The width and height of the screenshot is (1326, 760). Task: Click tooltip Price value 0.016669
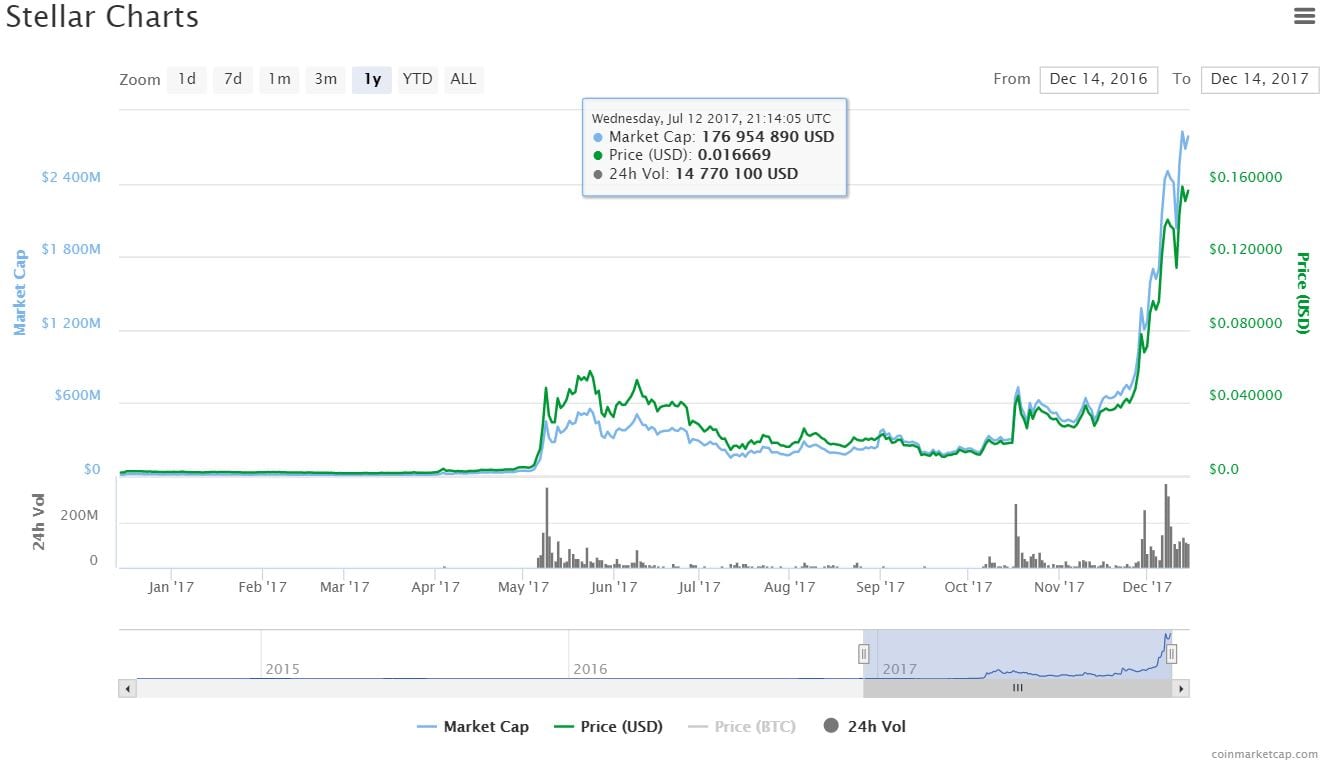click(734, 155)
